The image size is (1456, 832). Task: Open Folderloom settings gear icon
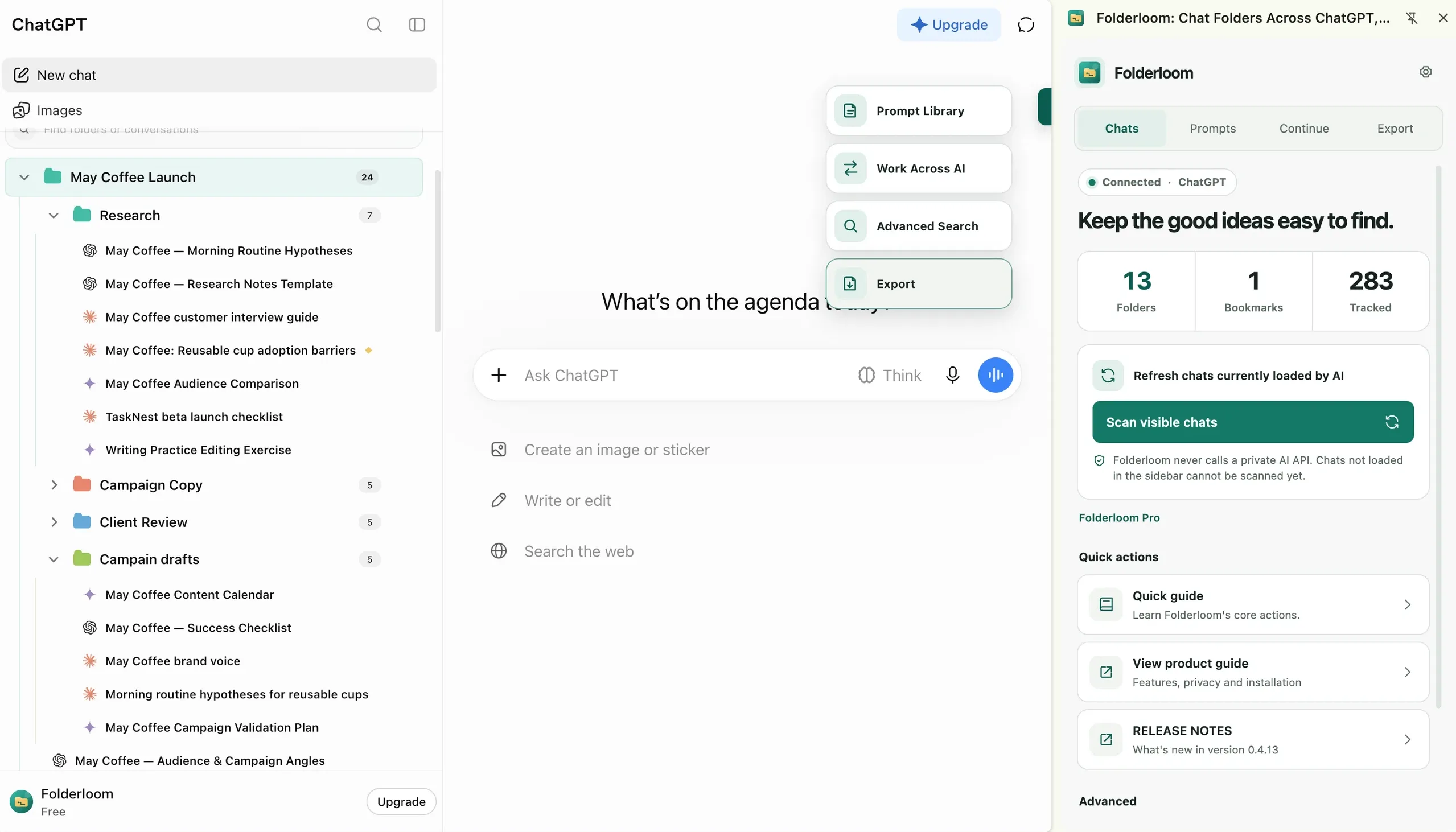1426,72
